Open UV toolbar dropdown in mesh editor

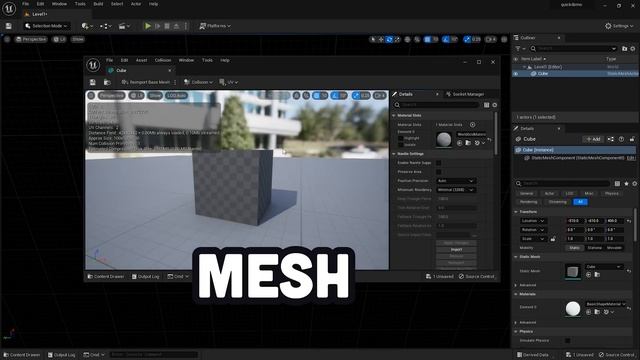(229, 82)
